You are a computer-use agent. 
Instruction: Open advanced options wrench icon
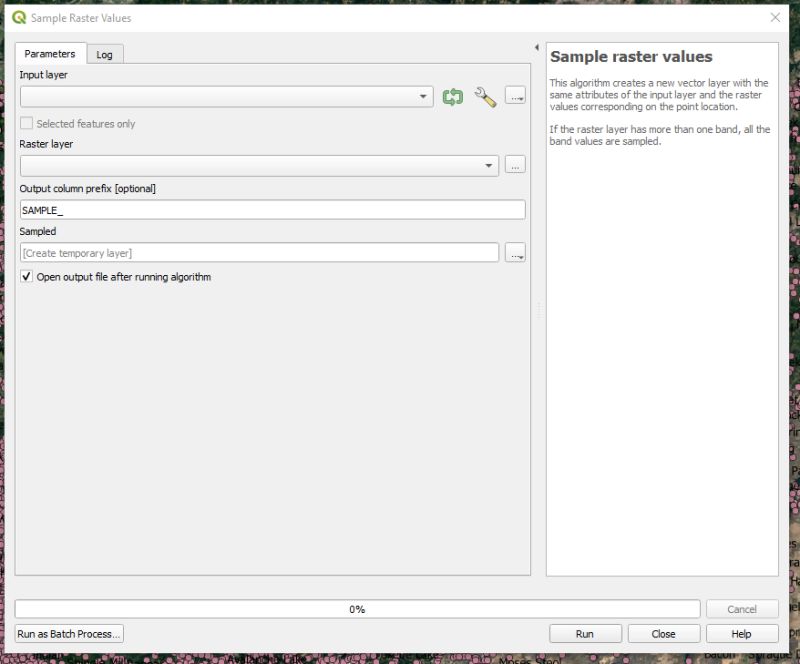pyautogui.click(x=485, y=96)
